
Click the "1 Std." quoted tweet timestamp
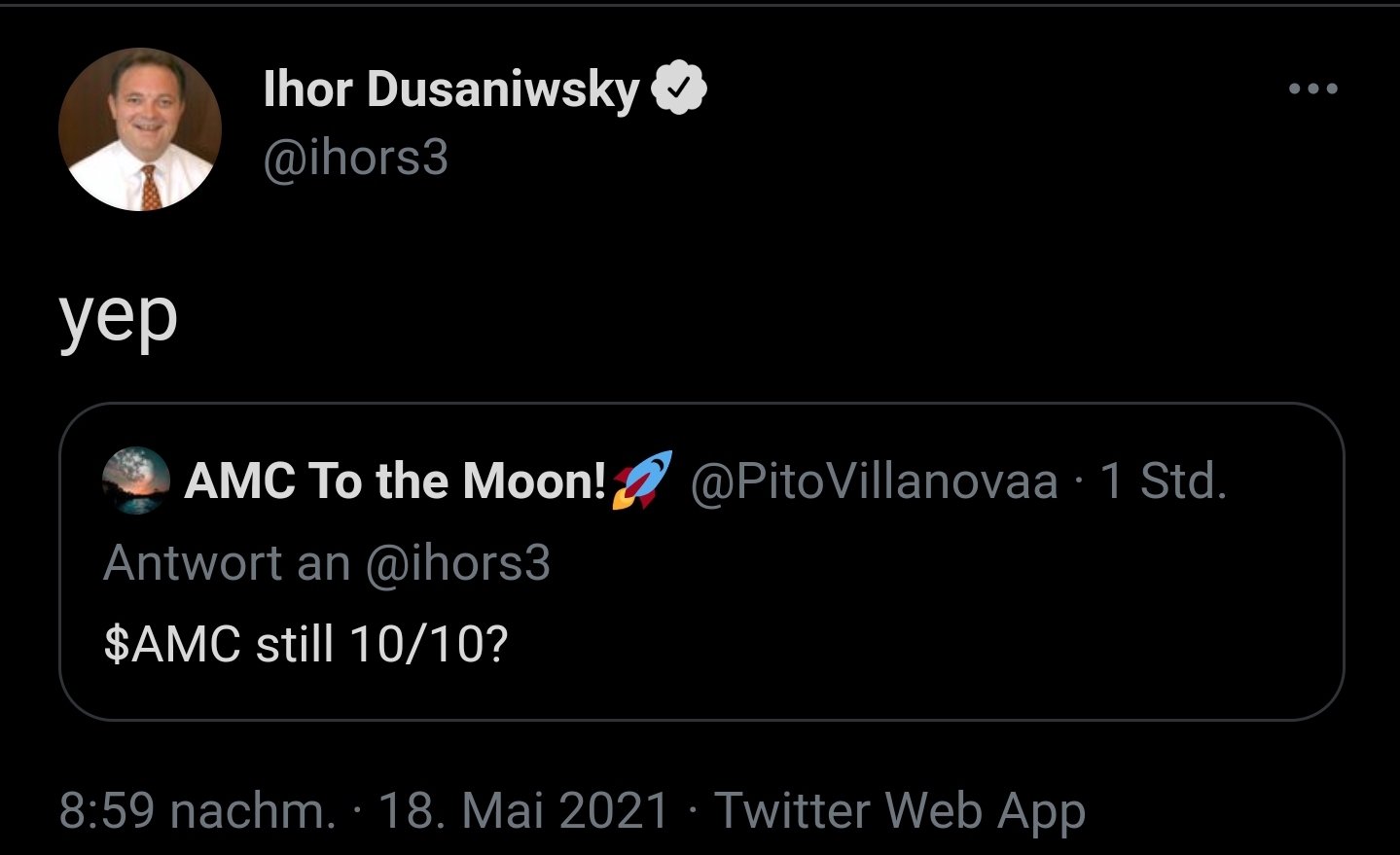[1163, 481]
